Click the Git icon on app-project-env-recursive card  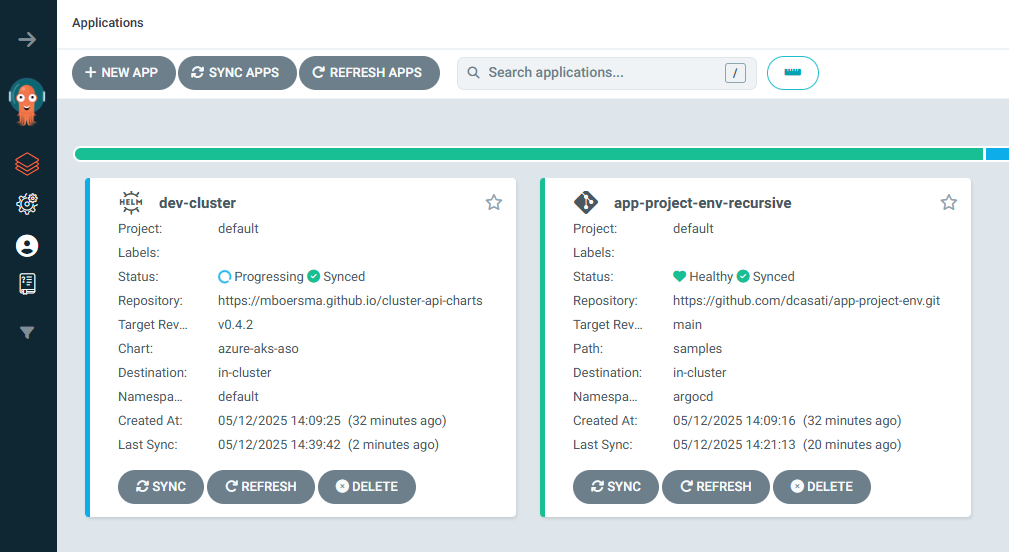click(586, 203)
